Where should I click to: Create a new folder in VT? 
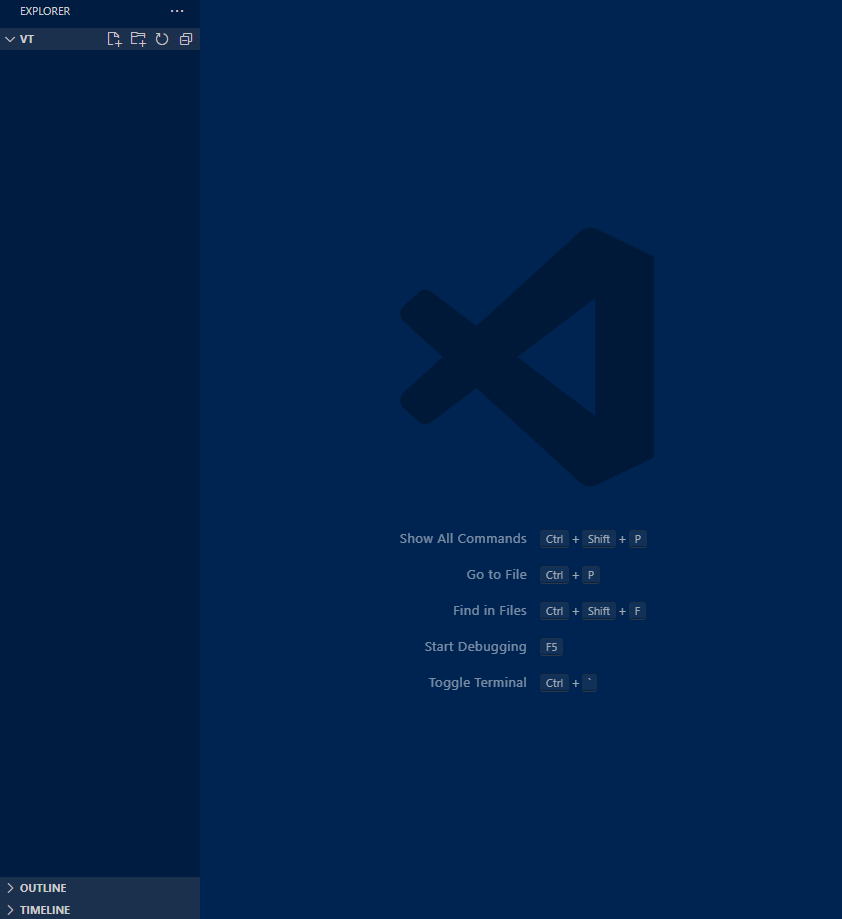[x=138, y=39]
